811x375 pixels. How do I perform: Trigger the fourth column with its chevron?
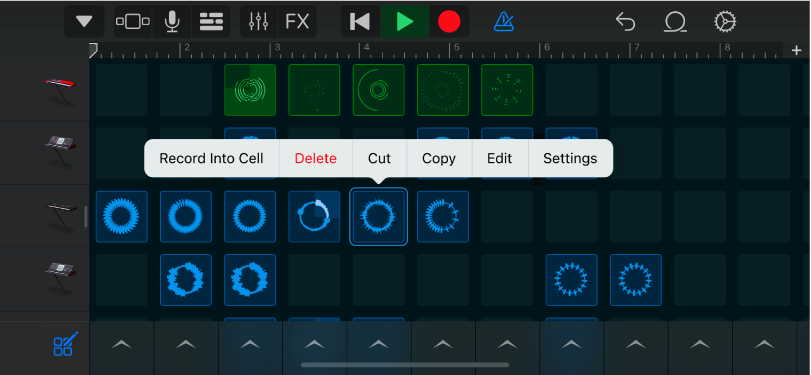click(314, 344)
